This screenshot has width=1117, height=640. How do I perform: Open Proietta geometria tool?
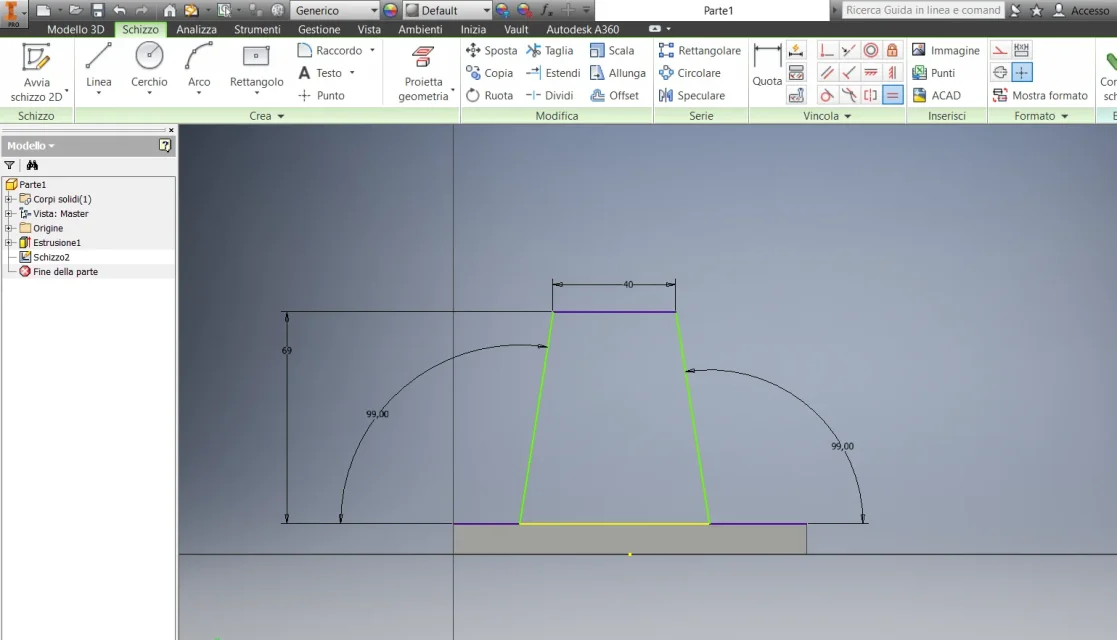click(x=423, y=73)
